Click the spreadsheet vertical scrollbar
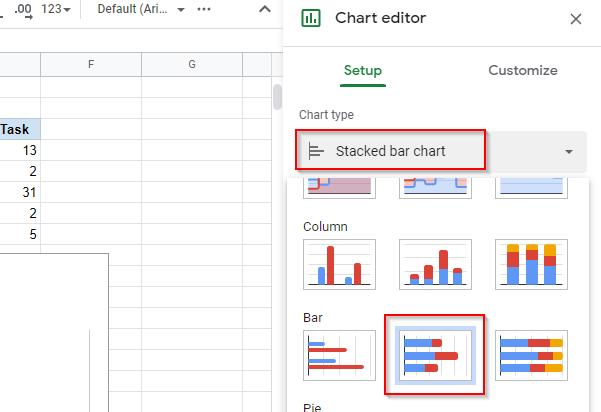 click(278, 97)
